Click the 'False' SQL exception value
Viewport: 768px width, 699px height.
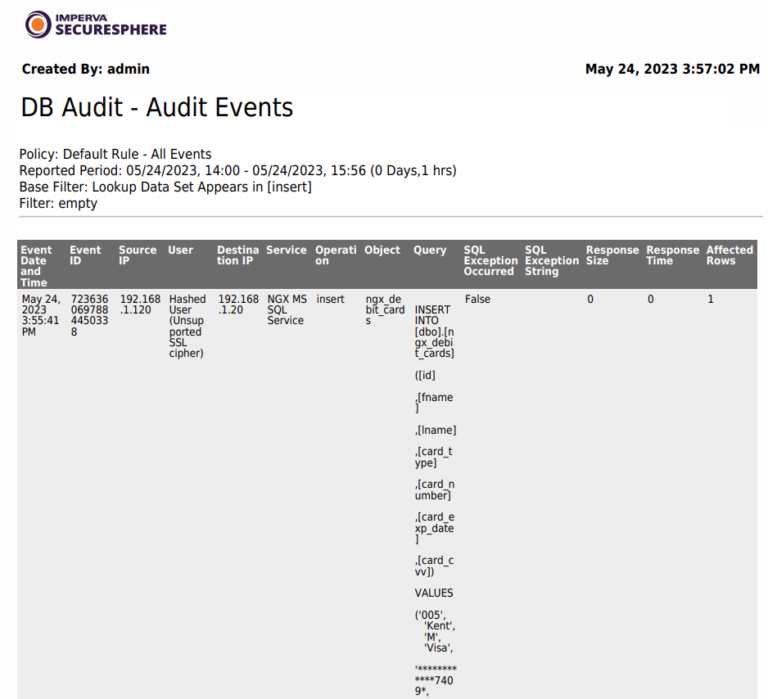click(x=478, y=299)
